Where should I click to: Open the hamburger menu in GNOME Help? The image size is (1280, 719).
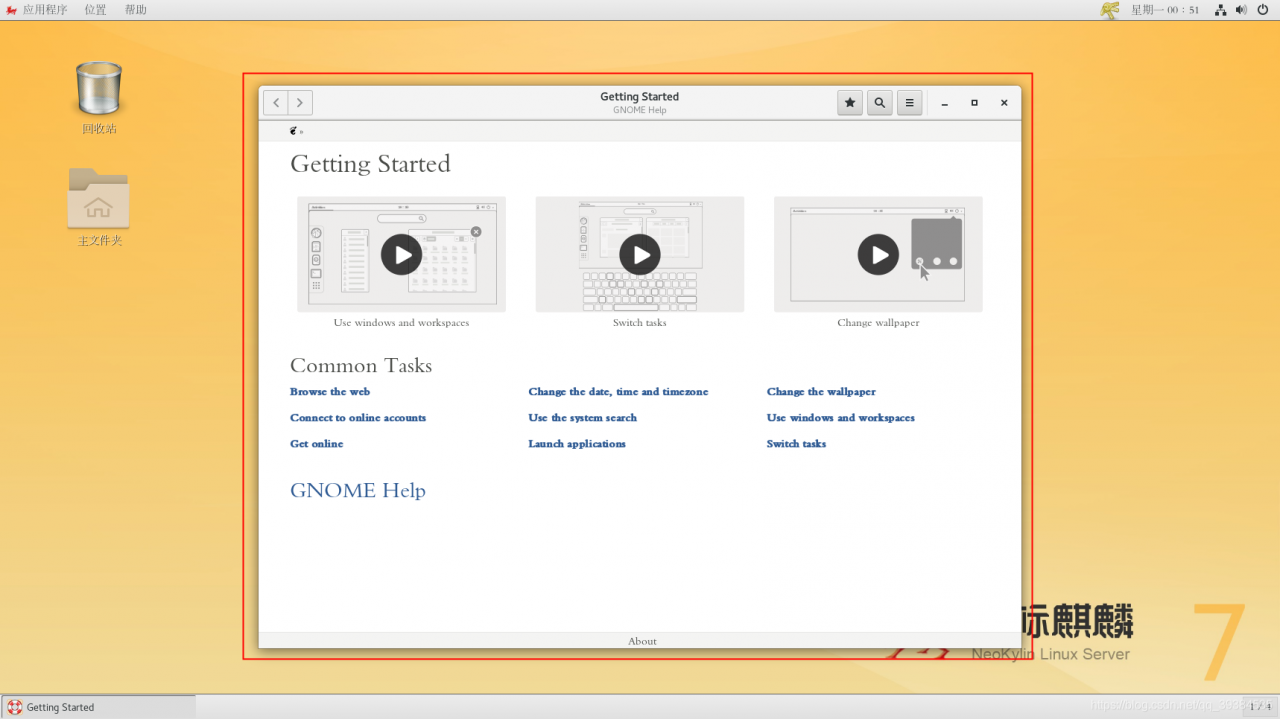point(909,102)
